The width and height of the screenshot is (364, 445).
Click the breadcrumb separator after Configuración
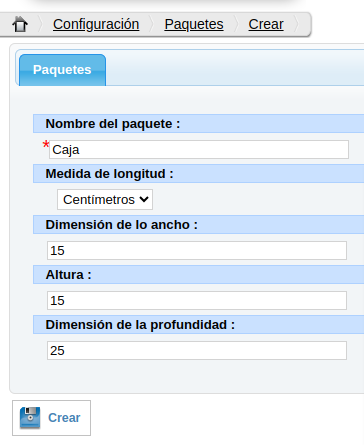pos(152,24)
